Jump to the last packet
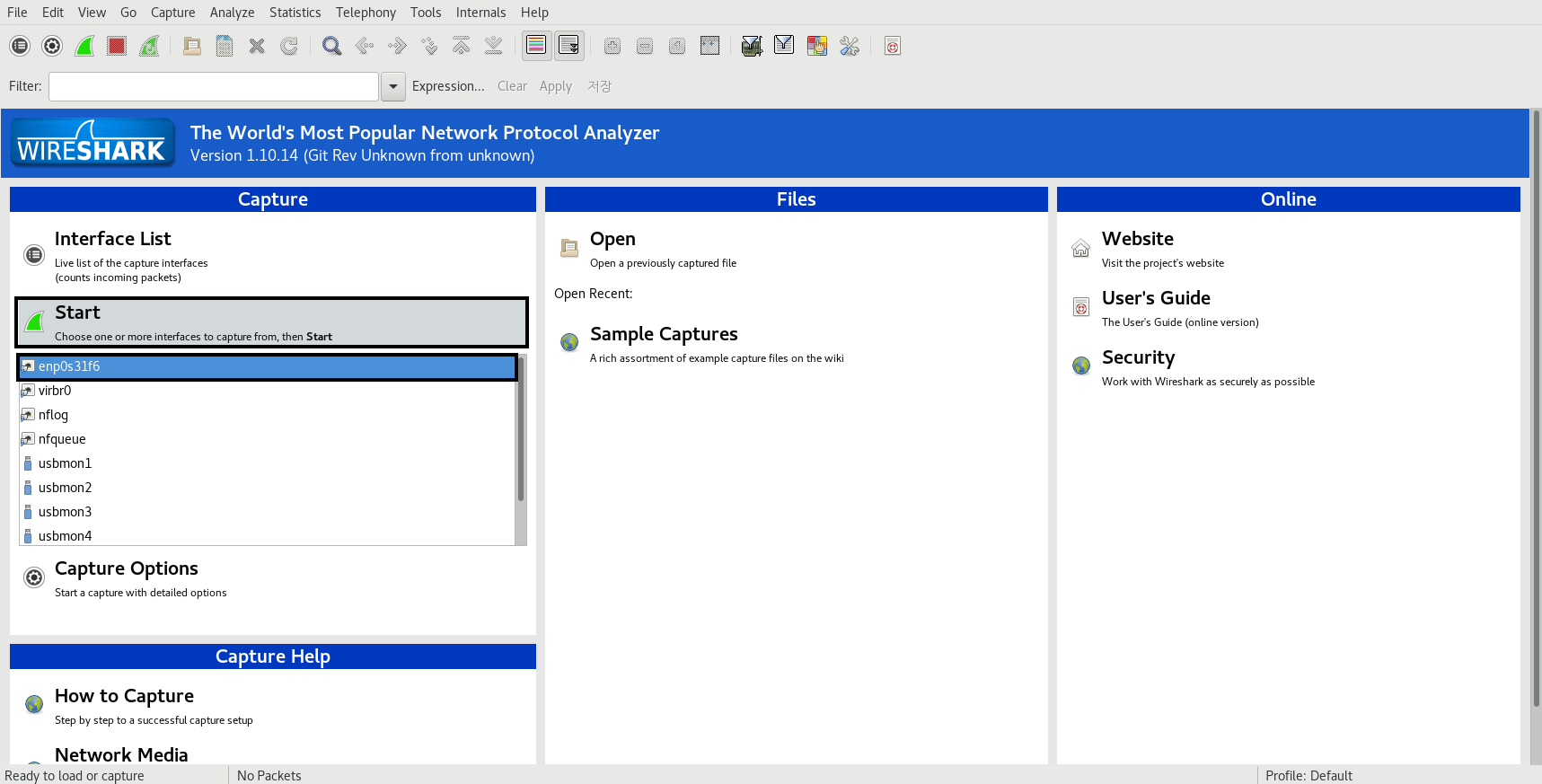The width and height of the screenshot is (1542, 784). click(x=494, y=46)
